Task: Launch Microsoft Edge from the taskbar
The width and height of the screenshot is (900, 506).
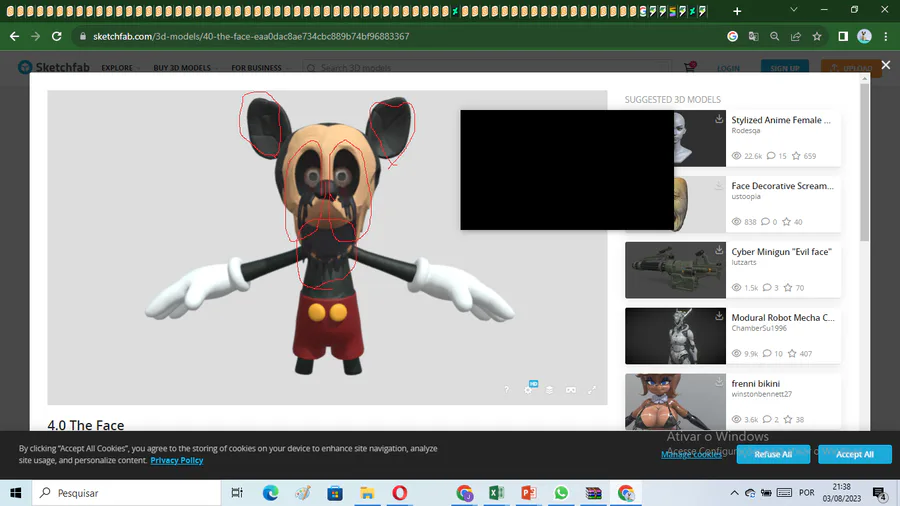Action: tap(270, 493)
